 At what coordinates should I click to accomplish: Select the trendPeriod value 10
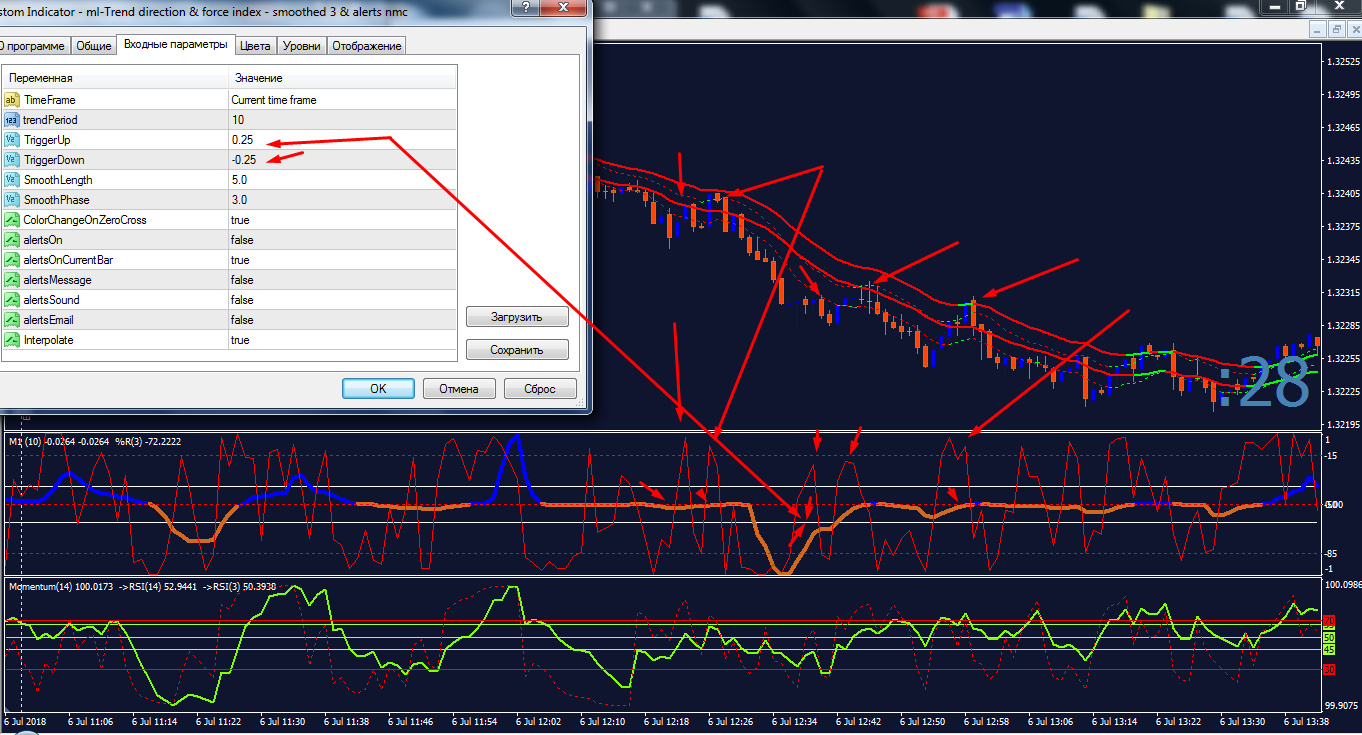tap(342, 120)
